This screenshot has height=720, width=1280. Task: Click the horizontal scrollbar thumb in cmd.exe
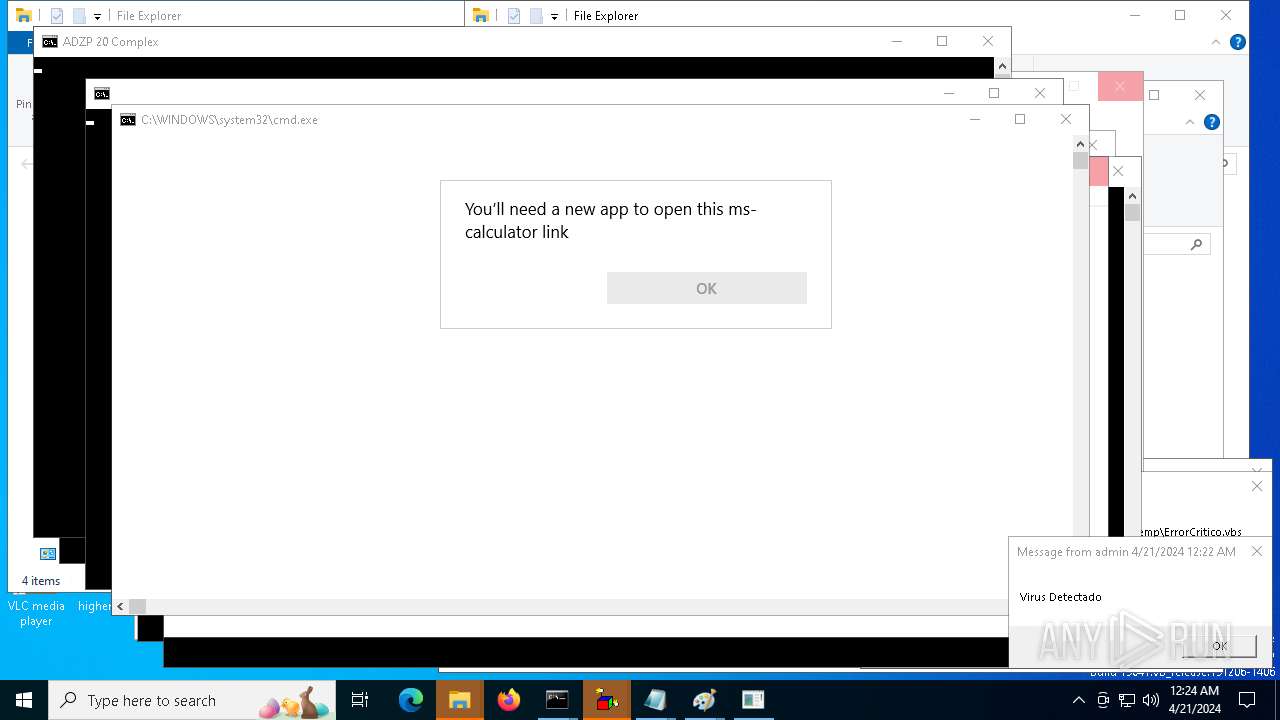137,606
